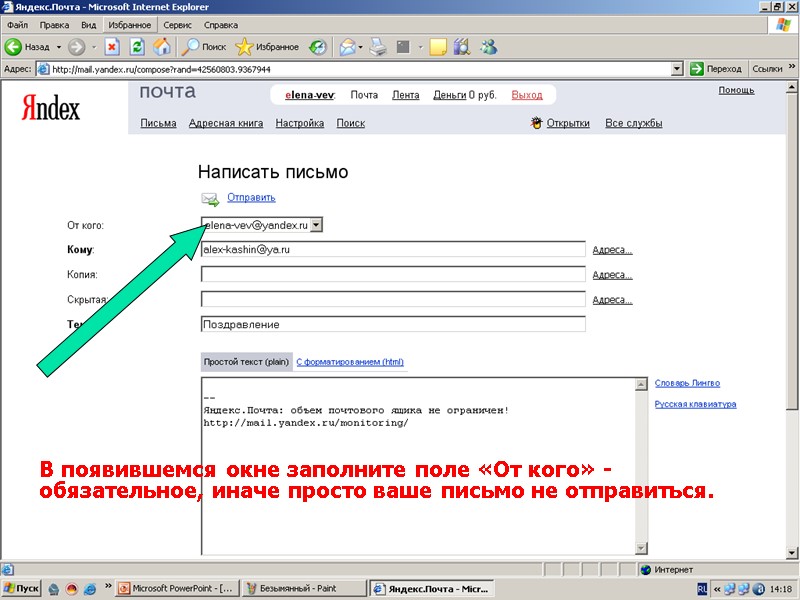Open the Файл menu
This screenshot has width=800, height=600.
18,24
